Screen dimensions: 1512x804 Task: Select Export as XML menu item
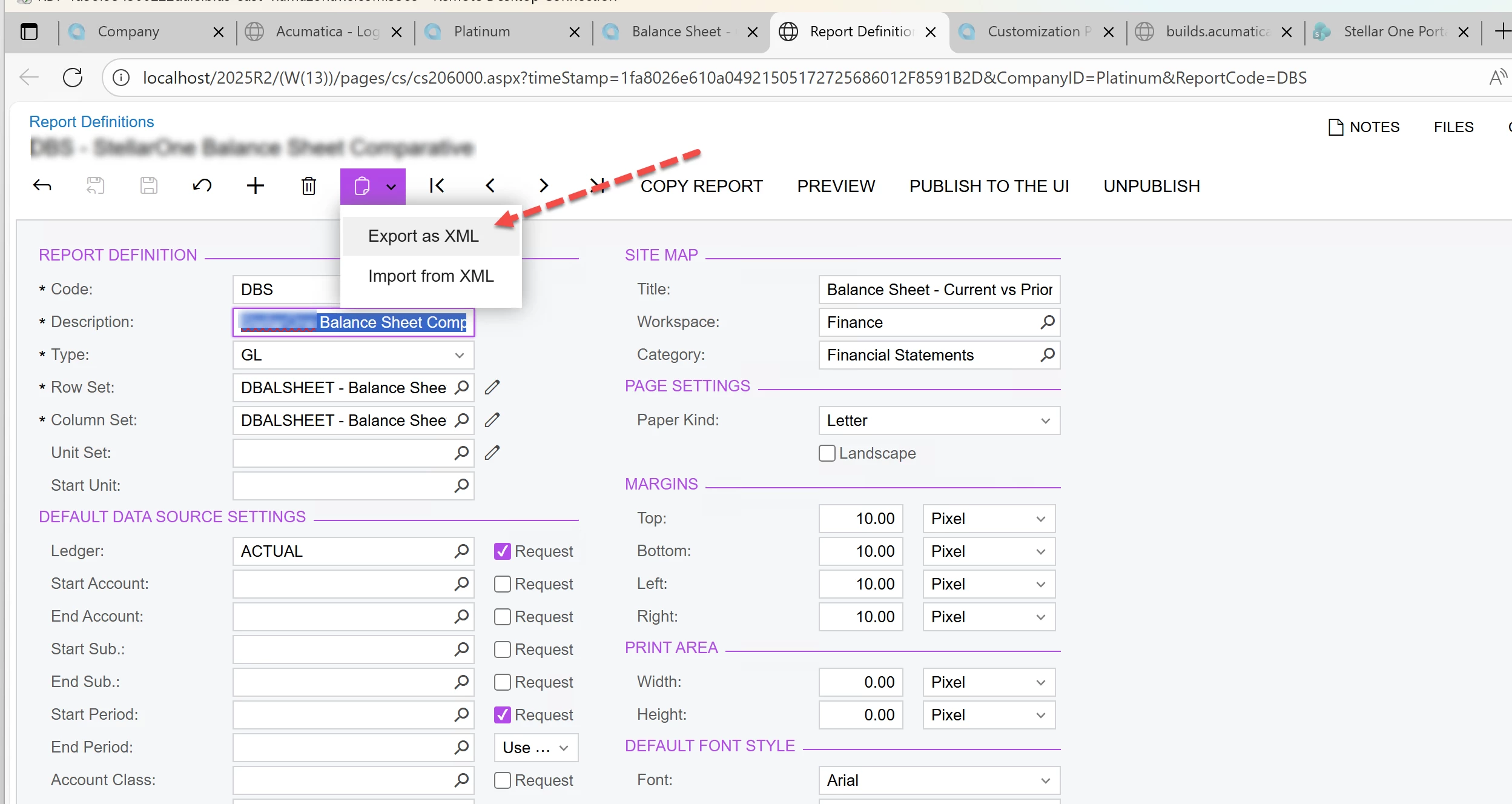(423, 236)
